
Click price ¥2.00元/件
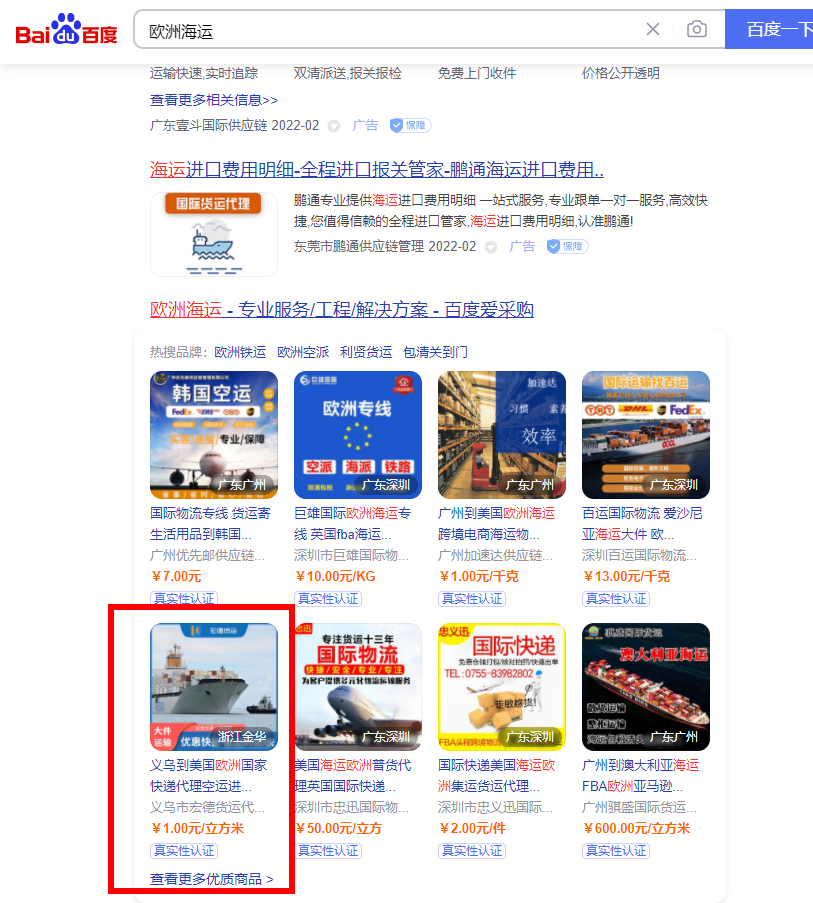pos(473,829)
